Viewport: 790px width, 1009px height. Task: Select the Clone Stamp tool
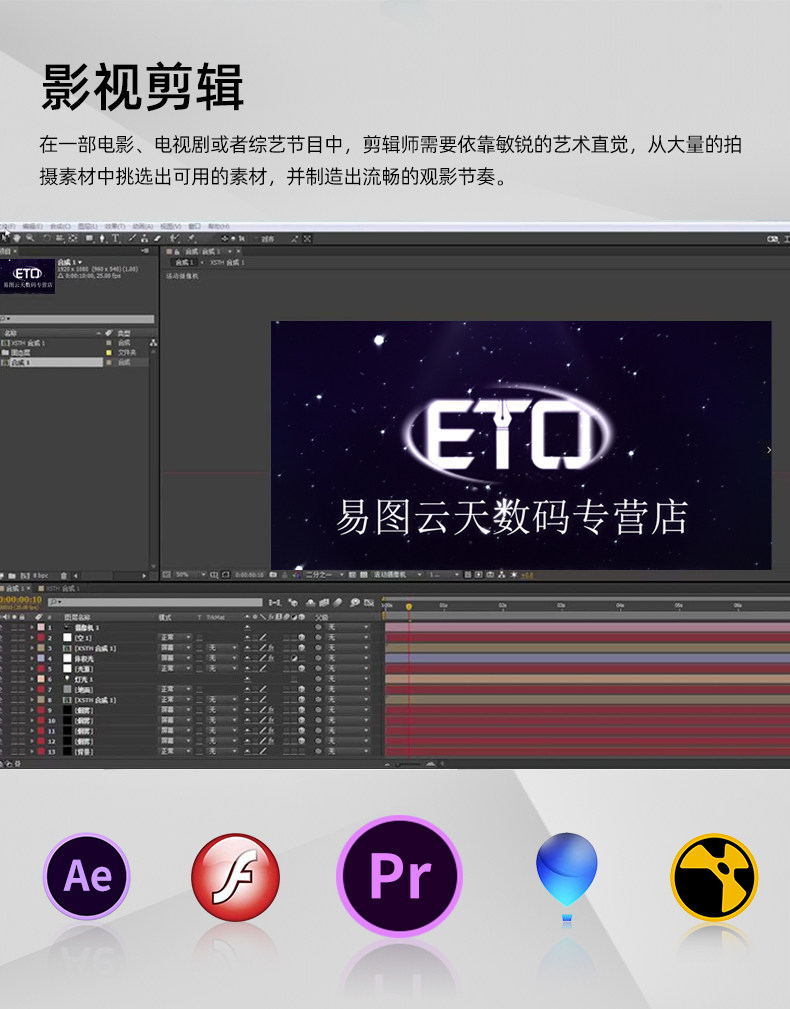[x=144, y=239]
